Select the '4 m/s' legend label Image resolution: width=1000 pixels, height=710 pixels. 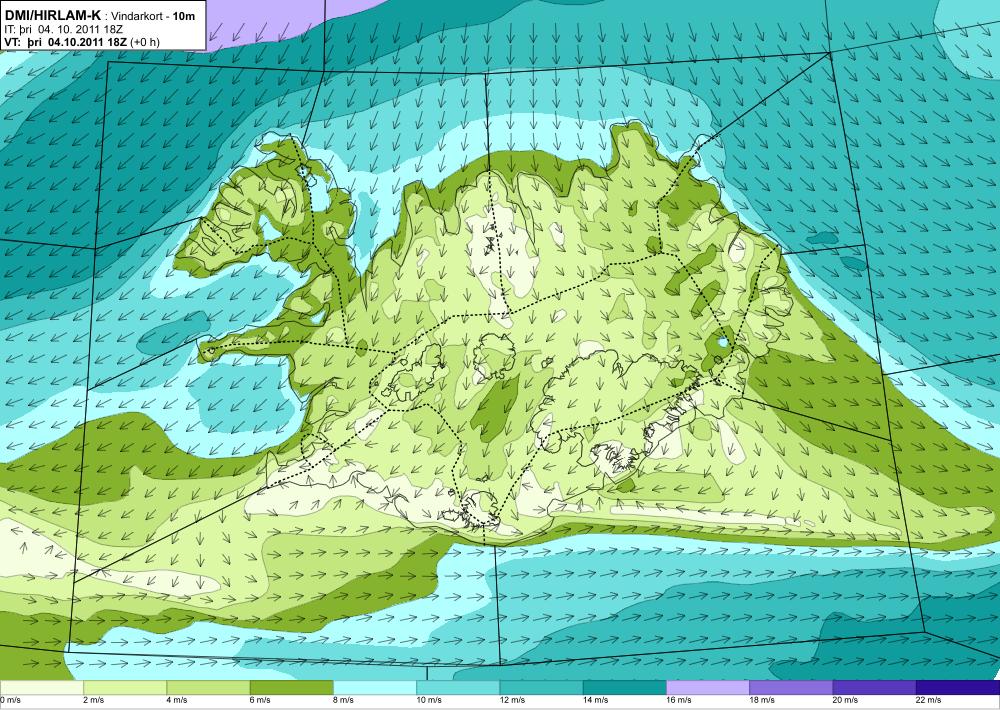(177, 700)
